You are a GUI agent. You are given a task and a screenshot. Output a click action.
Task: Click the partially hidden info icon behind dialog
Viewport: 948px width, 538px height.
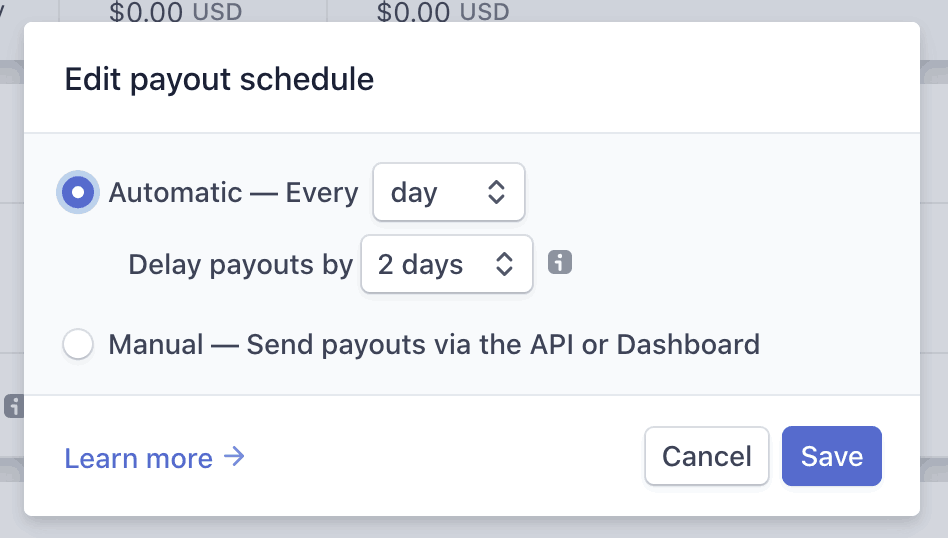pos(14,406)
